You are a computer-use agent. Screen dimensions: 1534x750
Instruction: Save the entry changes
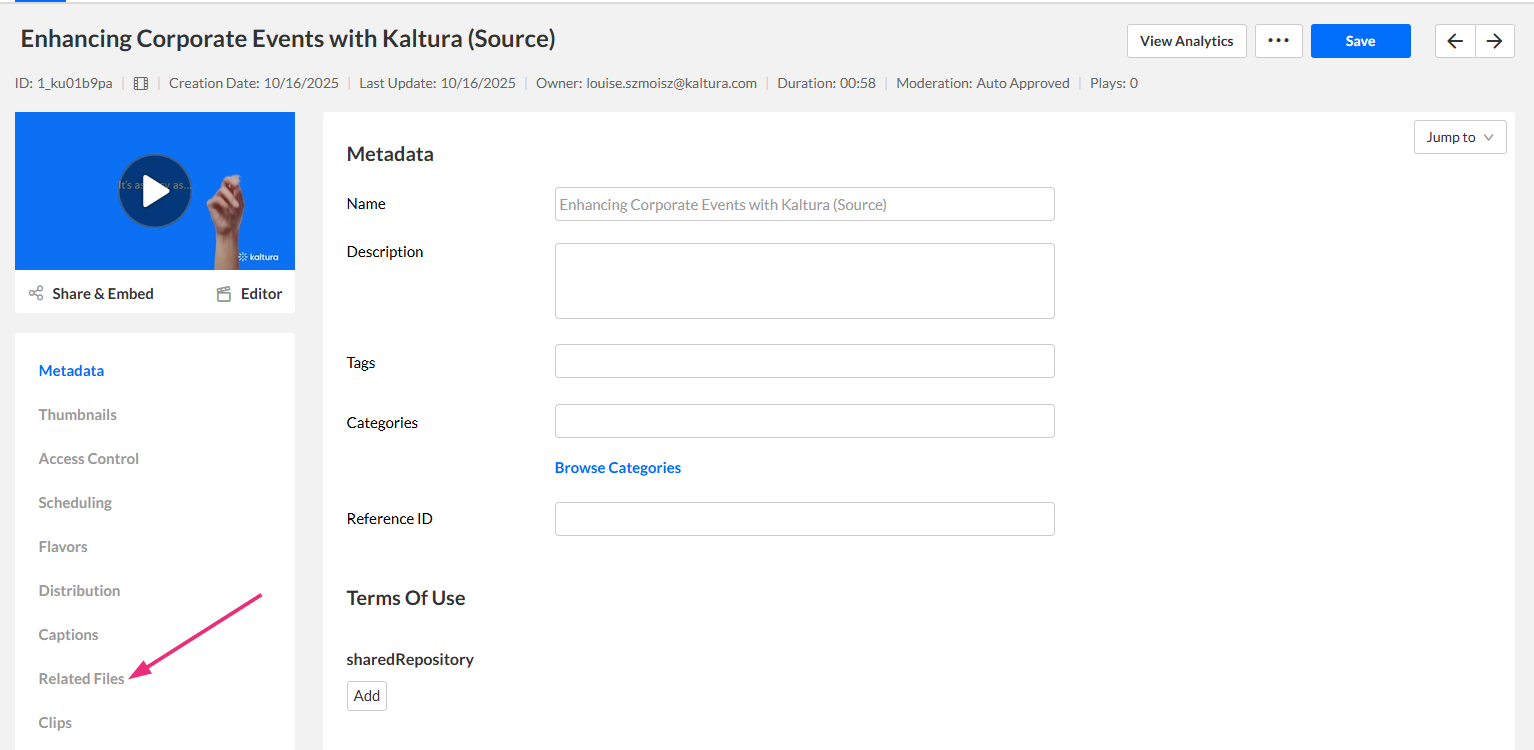(1361, 41)
